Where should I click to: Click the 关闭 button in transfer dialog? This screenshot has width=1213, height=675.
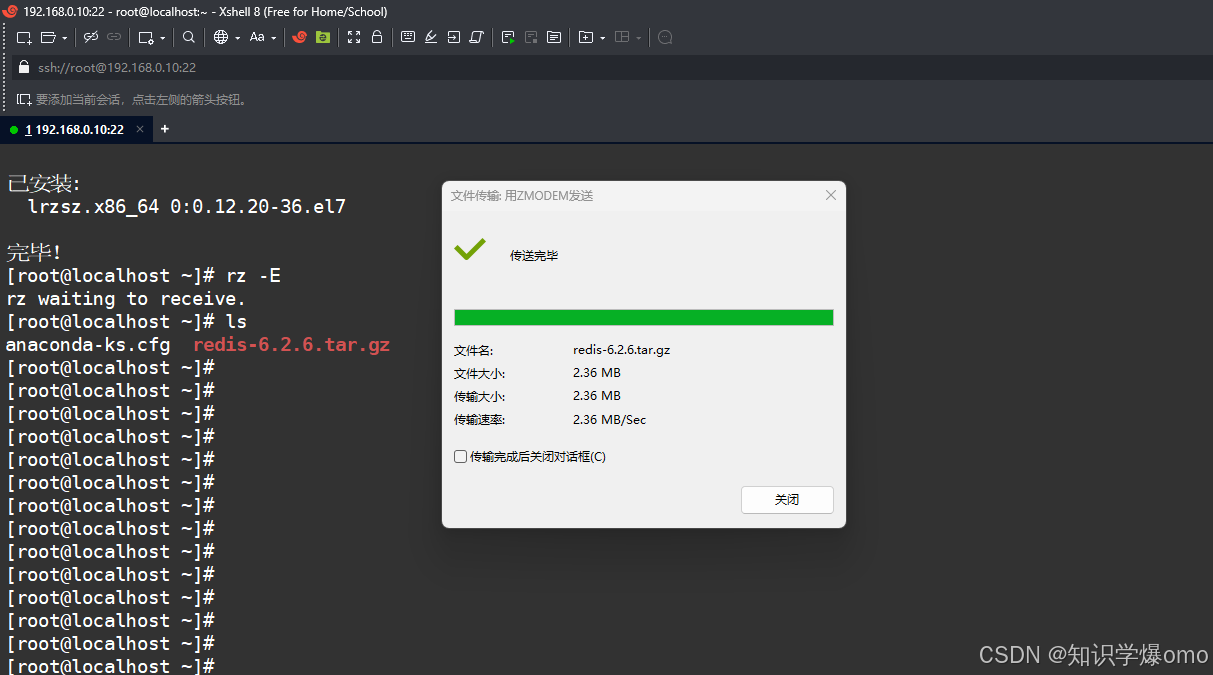[x=787, y=500]
